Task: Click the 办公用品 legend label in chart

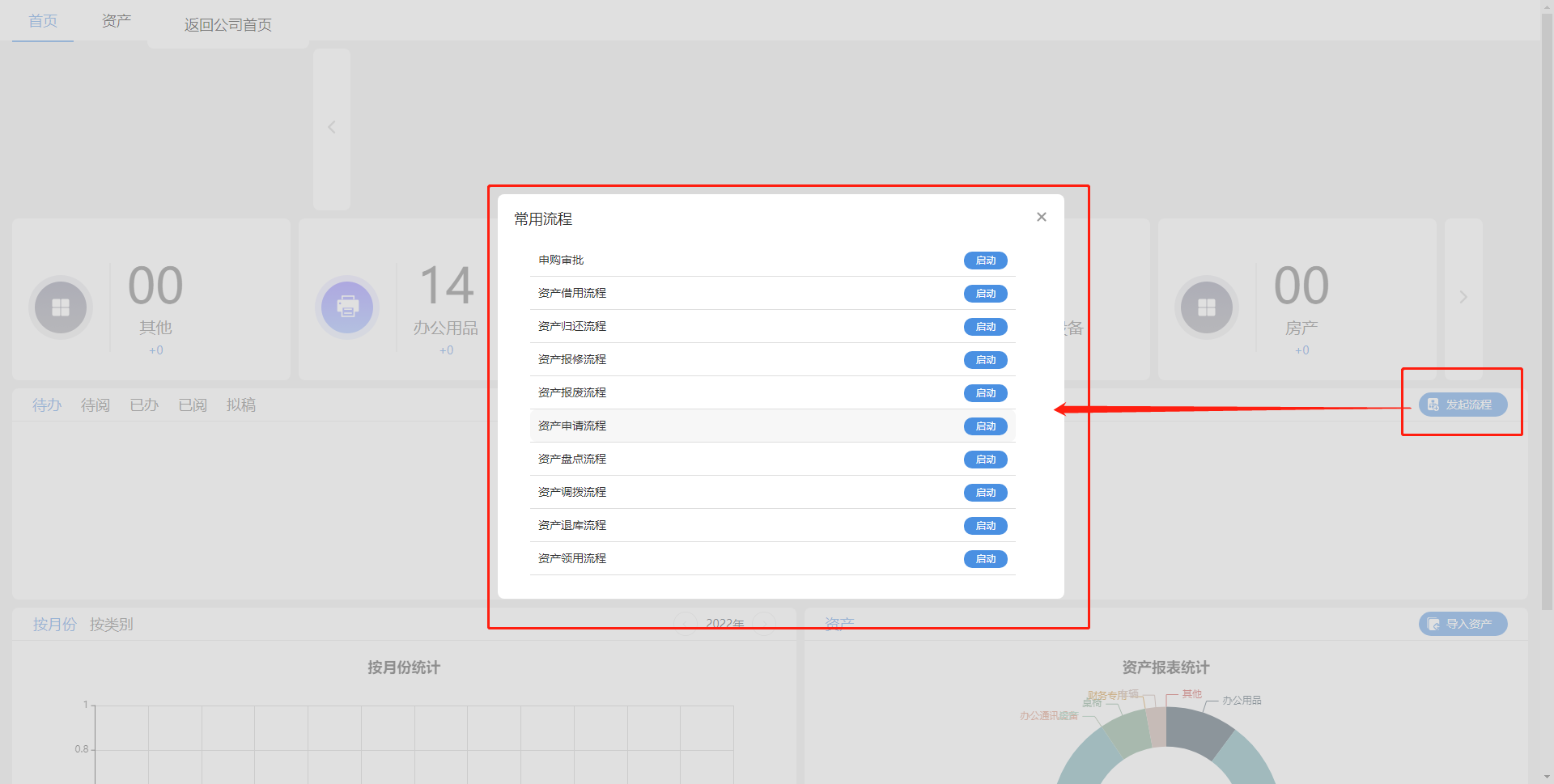Action: pyautogui.click(x=1242, y=701)
